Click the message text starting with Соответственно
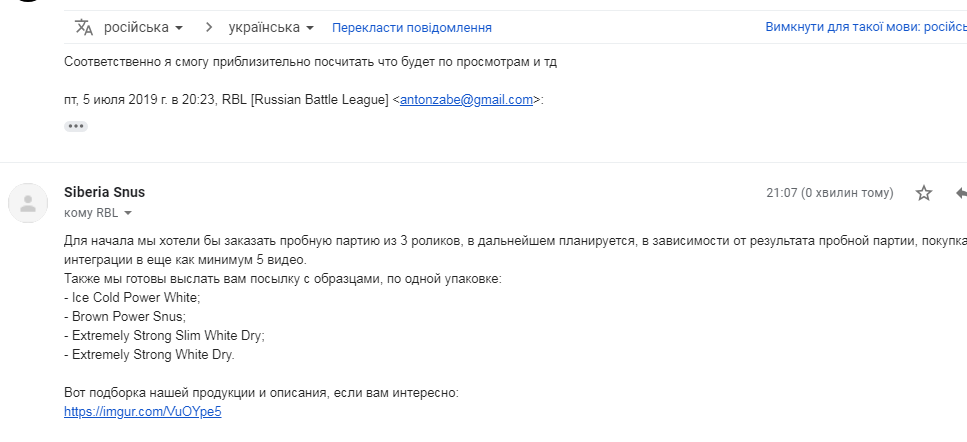Image resolution: width=967 pixels, height=442 pixels. click(310, 62)
